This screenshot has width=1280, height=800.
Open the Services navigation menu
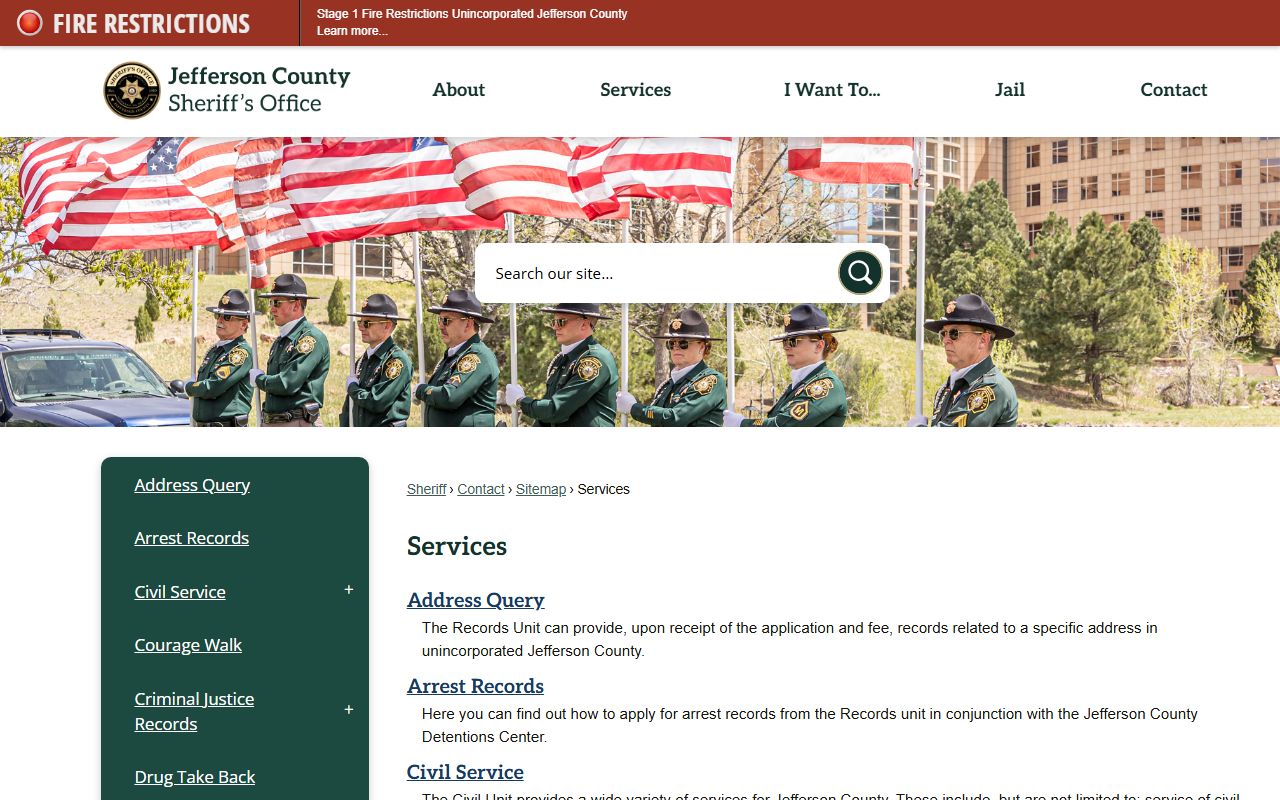point(635,90)
